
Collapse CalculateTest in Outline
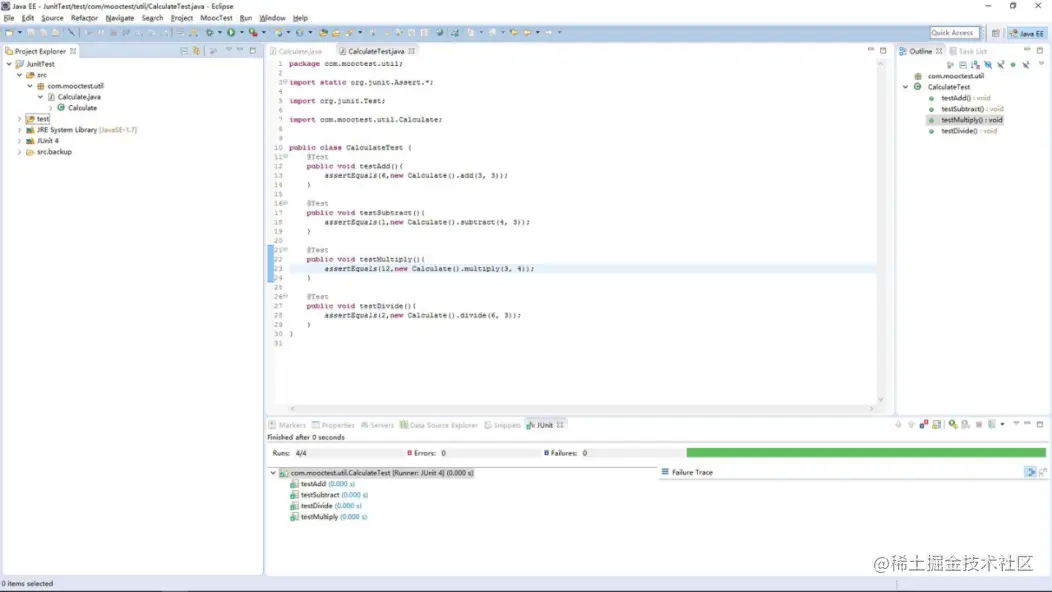(906, 87)
